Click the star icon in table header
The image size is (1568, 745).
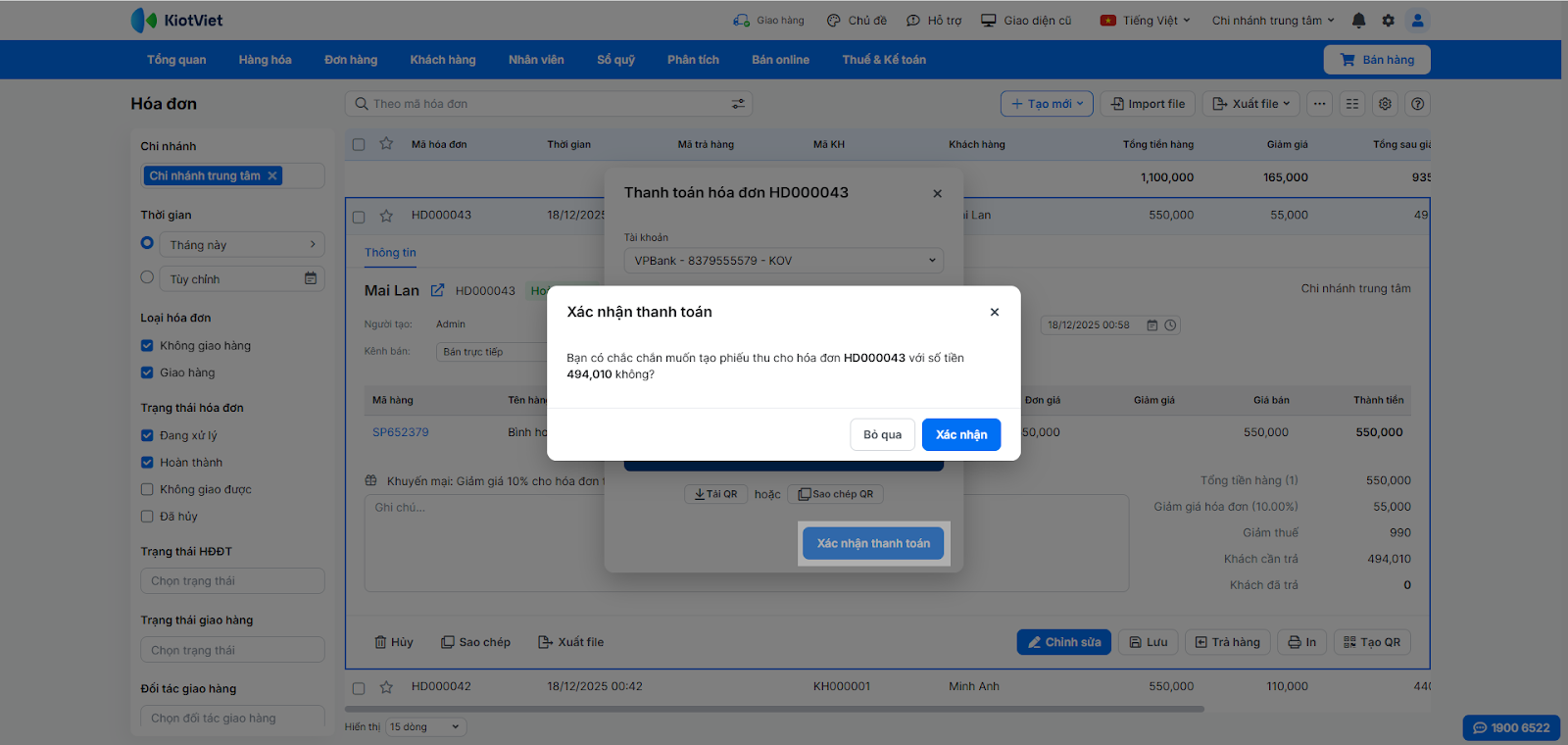click(x=386, y=144)
